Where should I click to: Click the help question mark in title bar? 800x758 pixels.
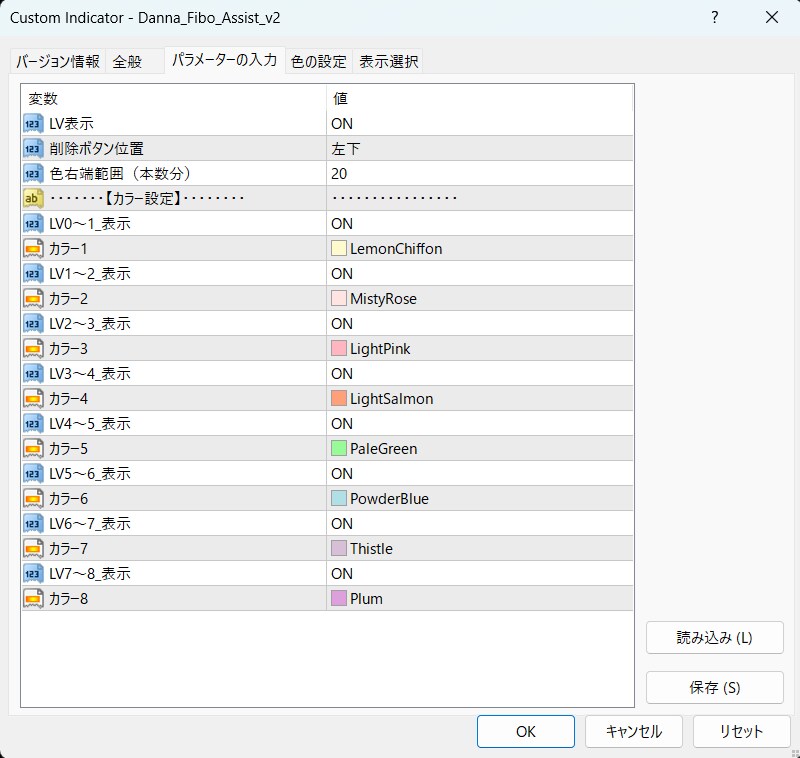(715, 18)
